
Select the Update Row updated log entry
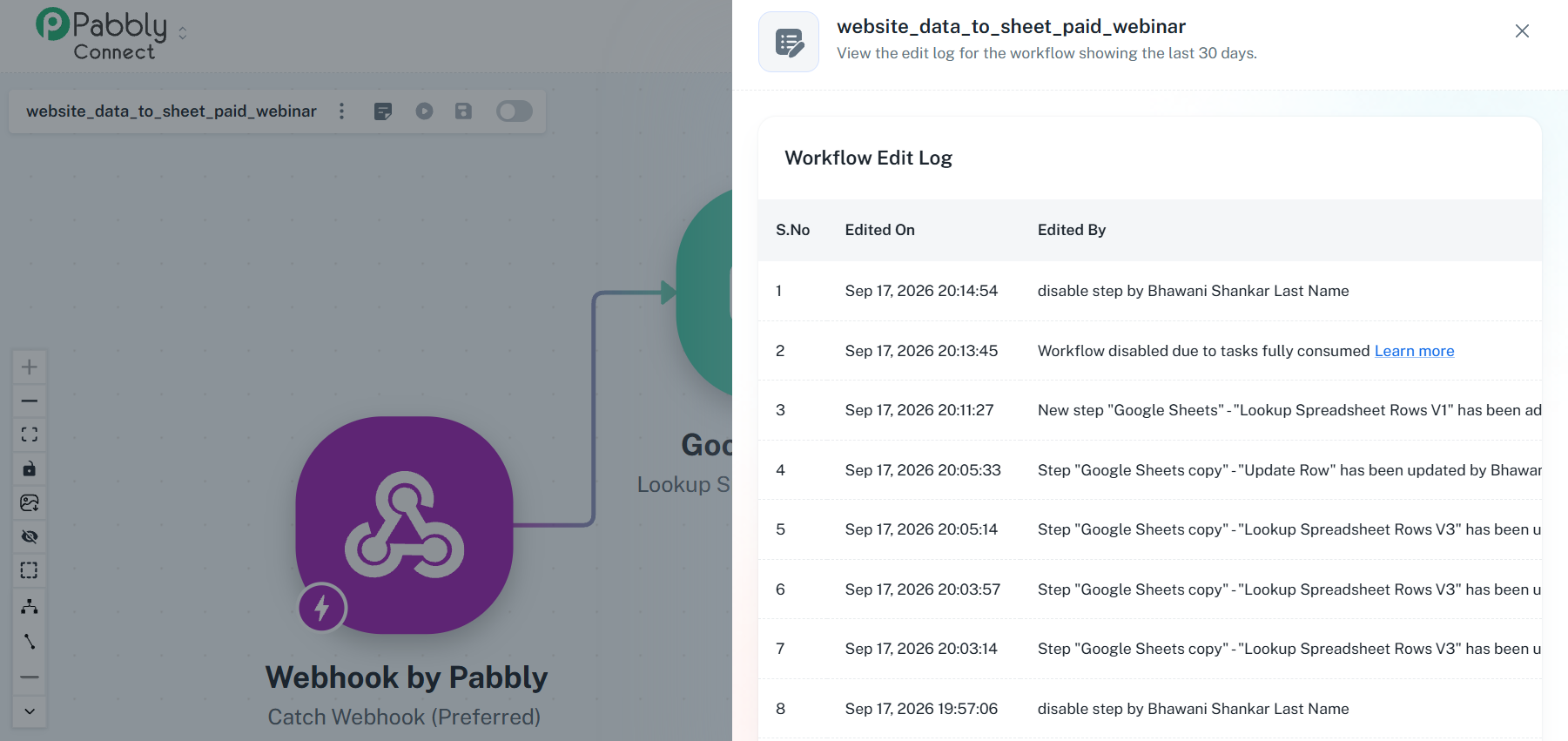1150,470
